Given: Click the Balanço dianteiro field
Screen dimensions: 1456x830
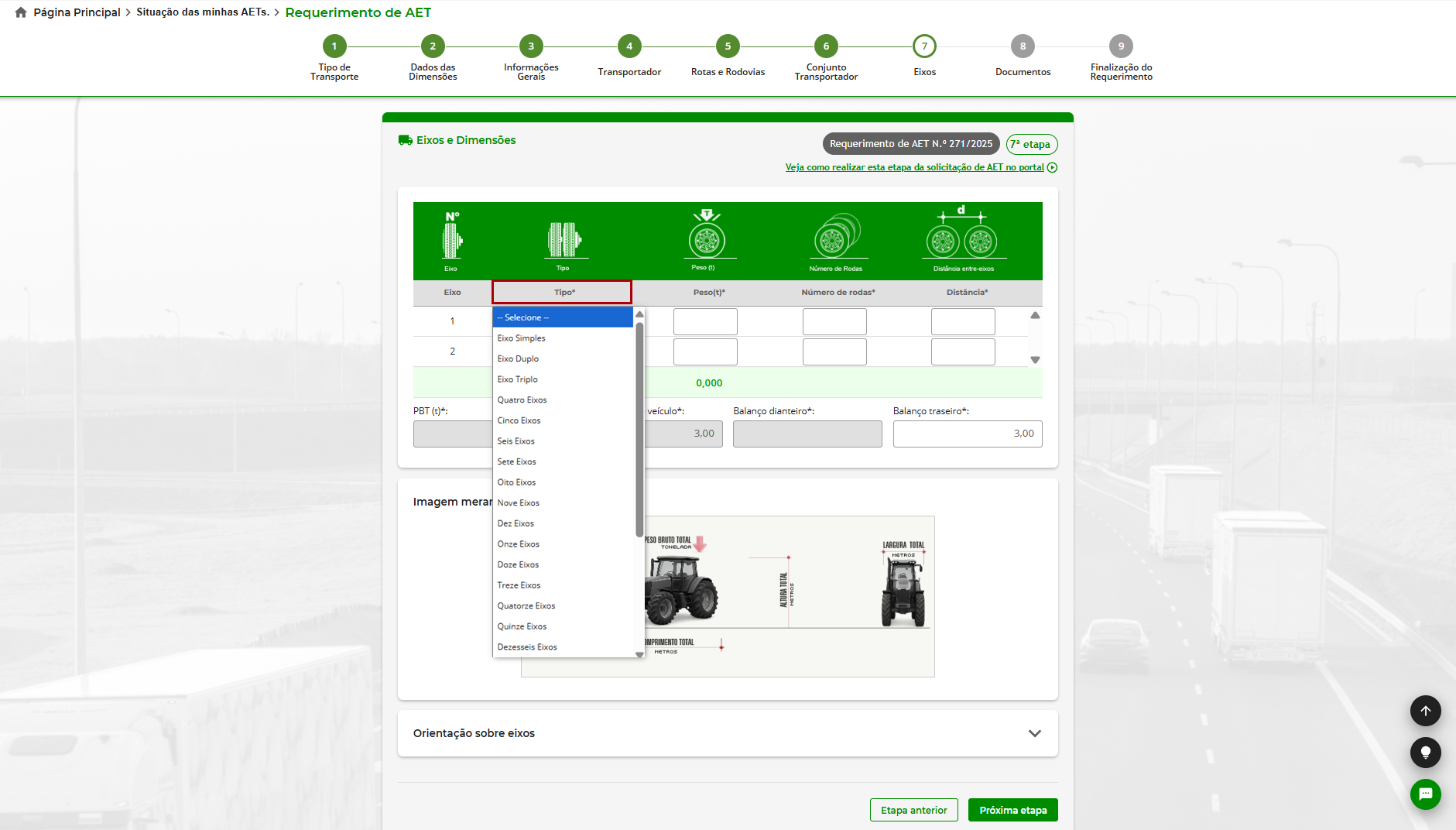Looking at the screenshot, I should click(807, 434).
